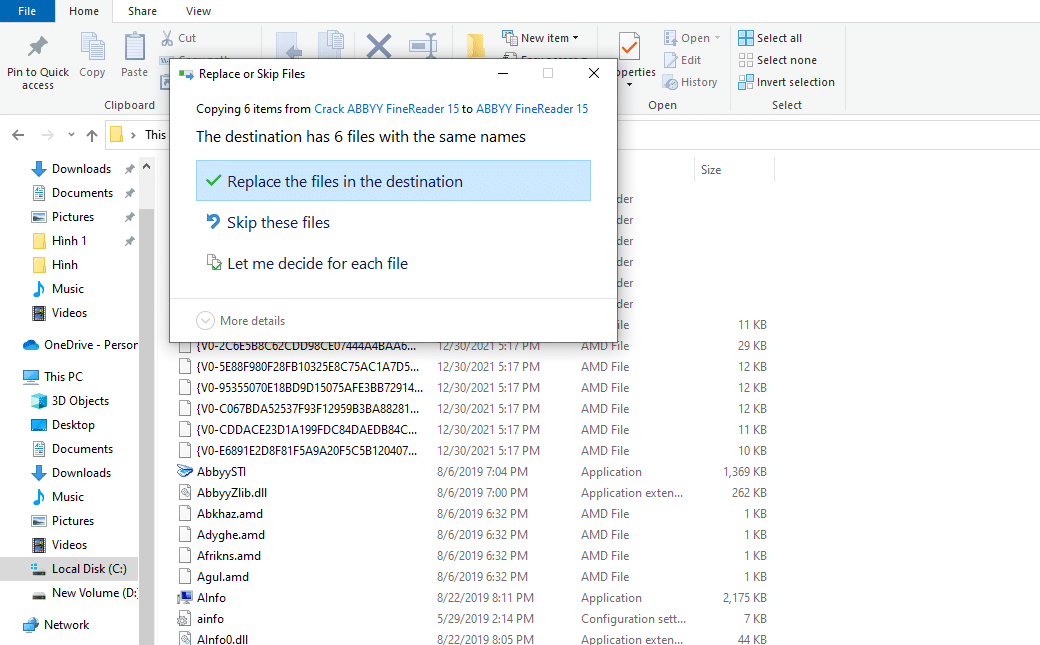The width and height of the screenshot is (1040, 645).
Task: Switch to the Home ribbon tab
Action: [x=84, y=11]
